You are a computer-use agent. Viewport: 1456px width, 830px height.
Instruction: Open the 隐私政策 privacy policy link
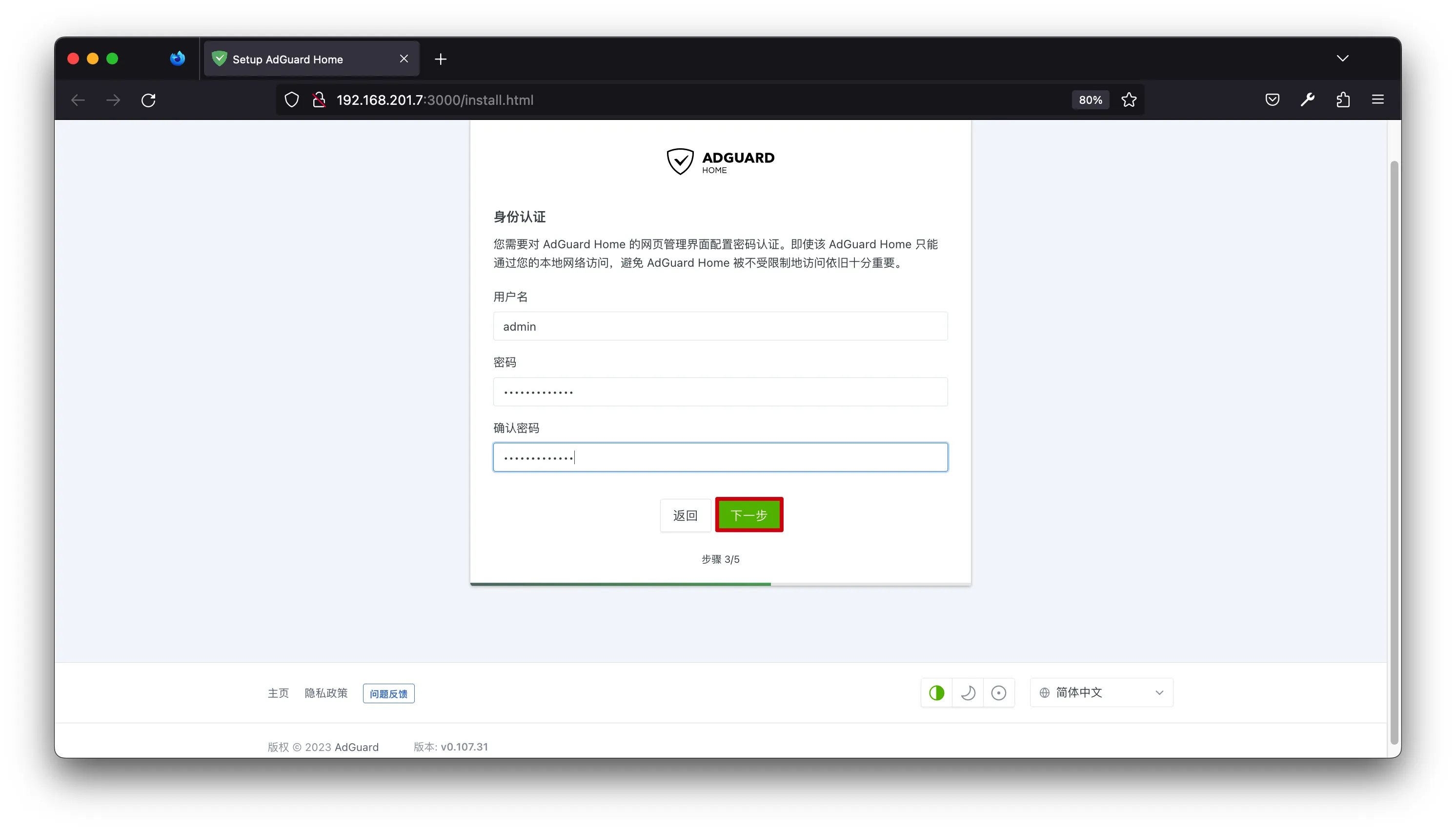tap(325, 693)
